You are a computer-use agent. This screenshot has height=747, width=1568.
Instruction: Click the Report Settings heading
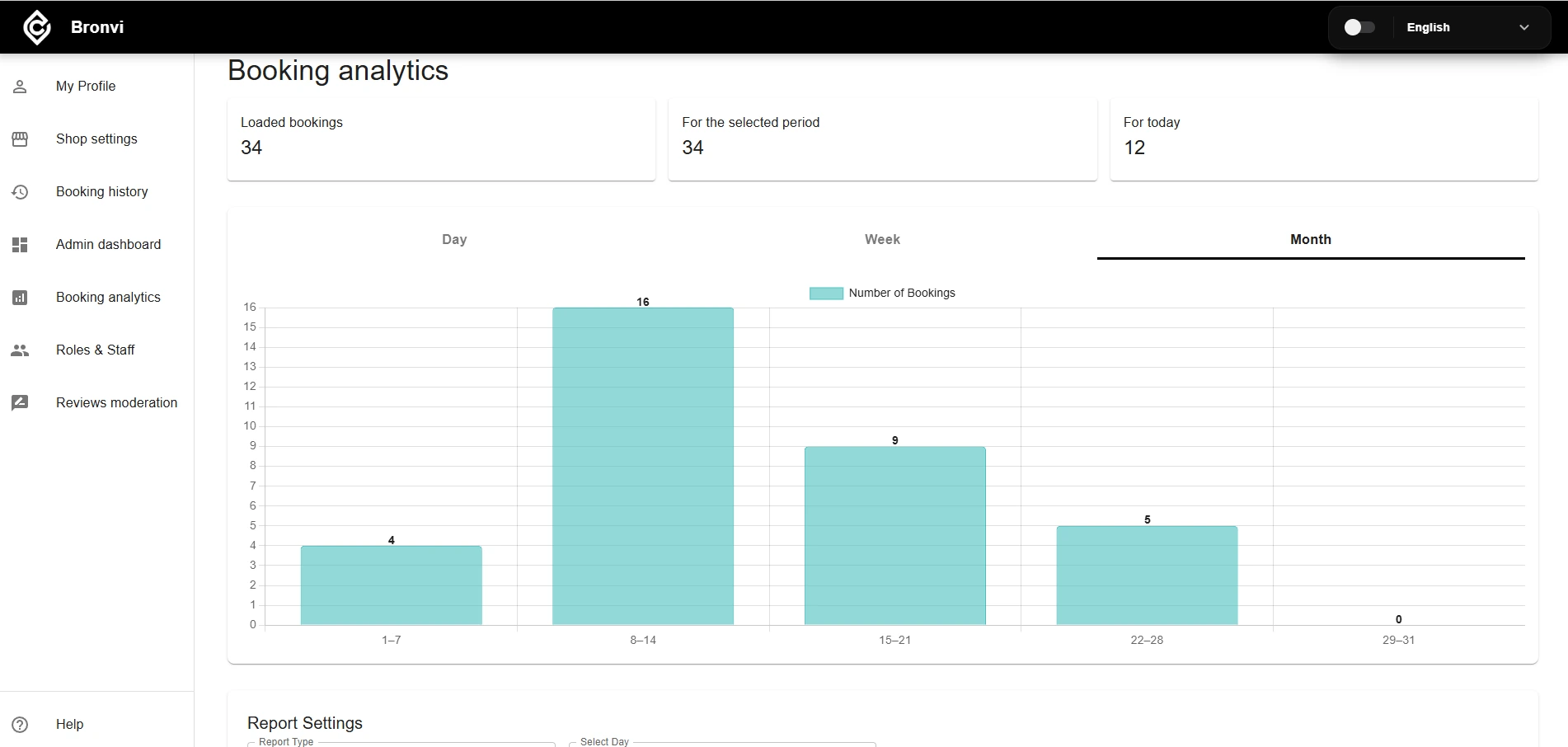305,723
